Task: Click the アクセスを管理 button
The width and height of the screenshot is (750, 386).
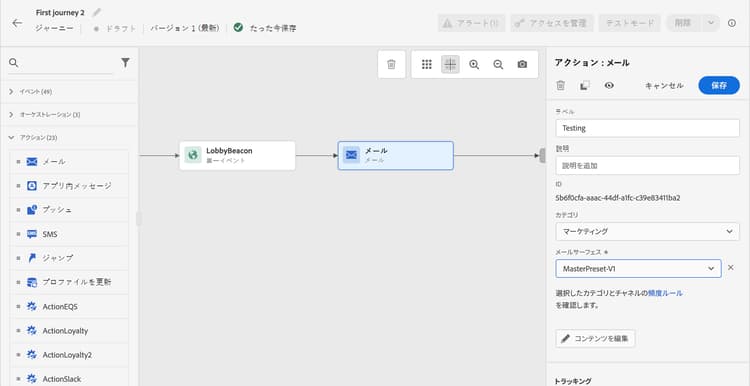Action: pyautogui.click(x=552, y=23)
